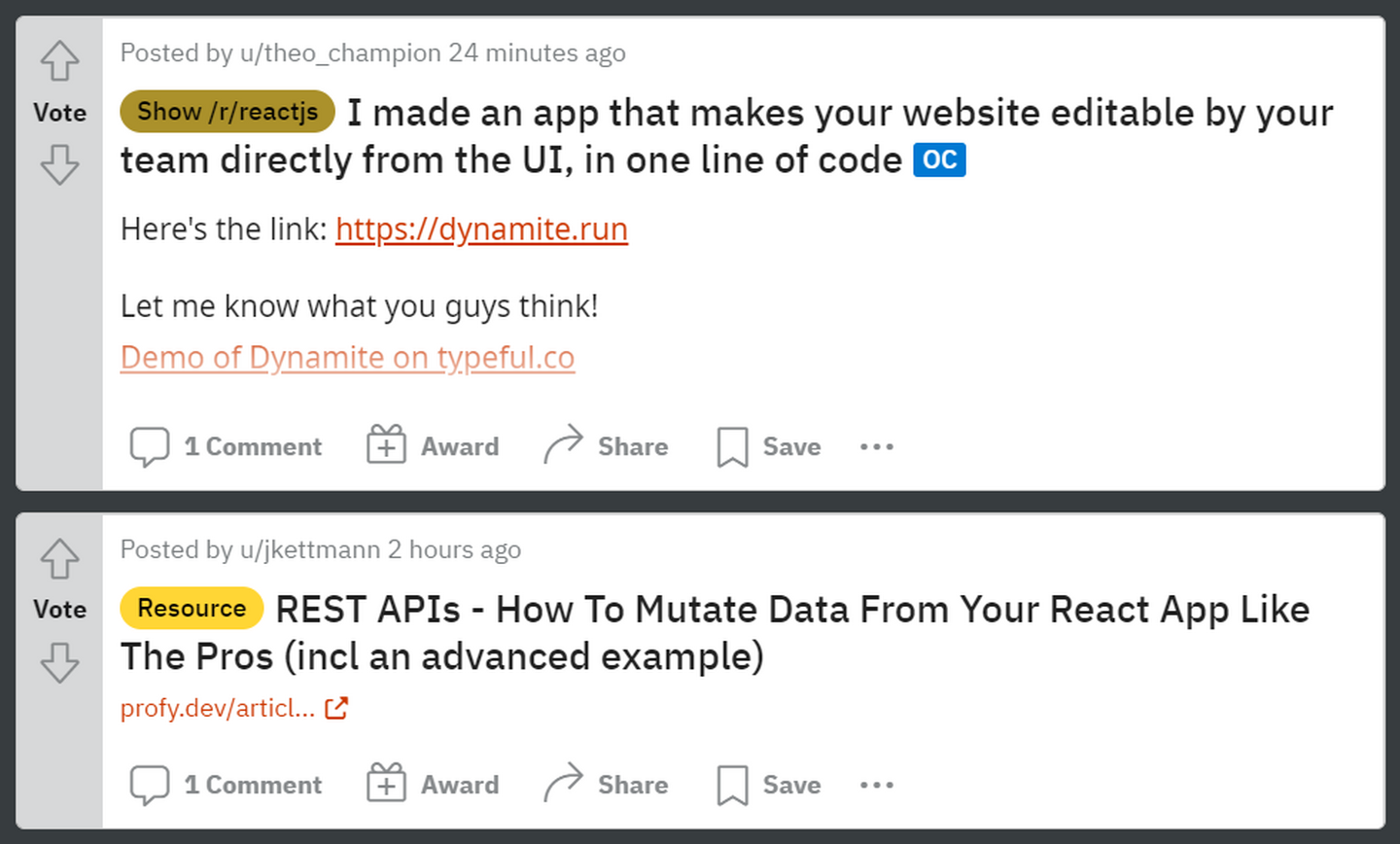
Task: Upvote the Dynamite app post
Action: click(x=59, y=61)
